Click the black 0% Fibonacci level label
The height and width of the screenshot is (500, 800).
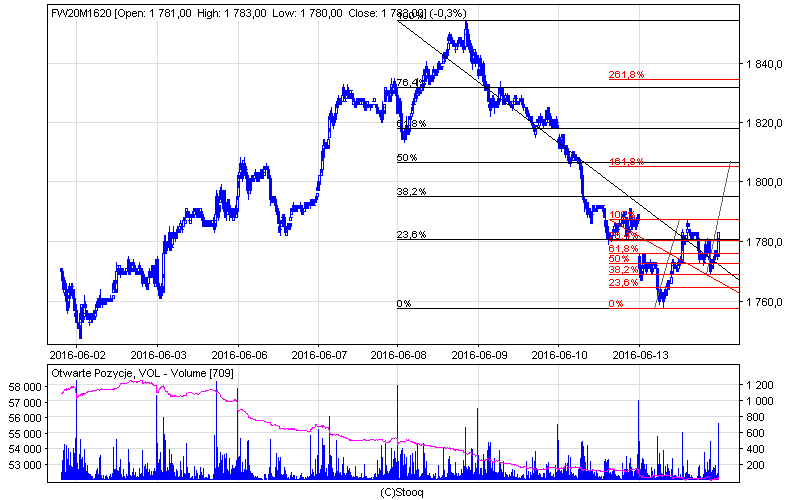[x=404, y=304]
